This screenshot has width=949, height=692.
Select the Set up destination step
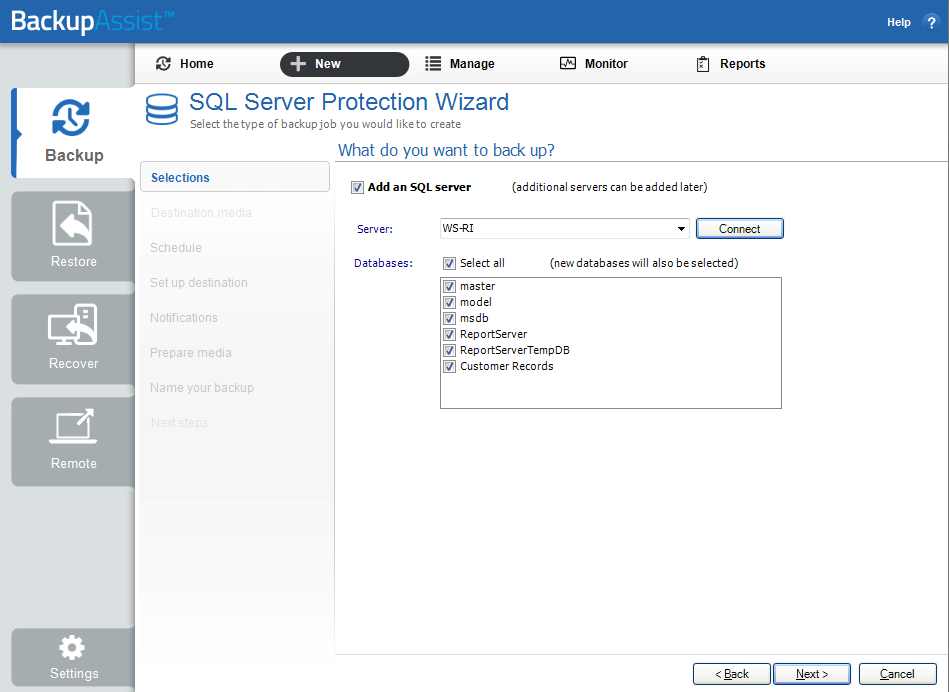(x=199, y=283)
